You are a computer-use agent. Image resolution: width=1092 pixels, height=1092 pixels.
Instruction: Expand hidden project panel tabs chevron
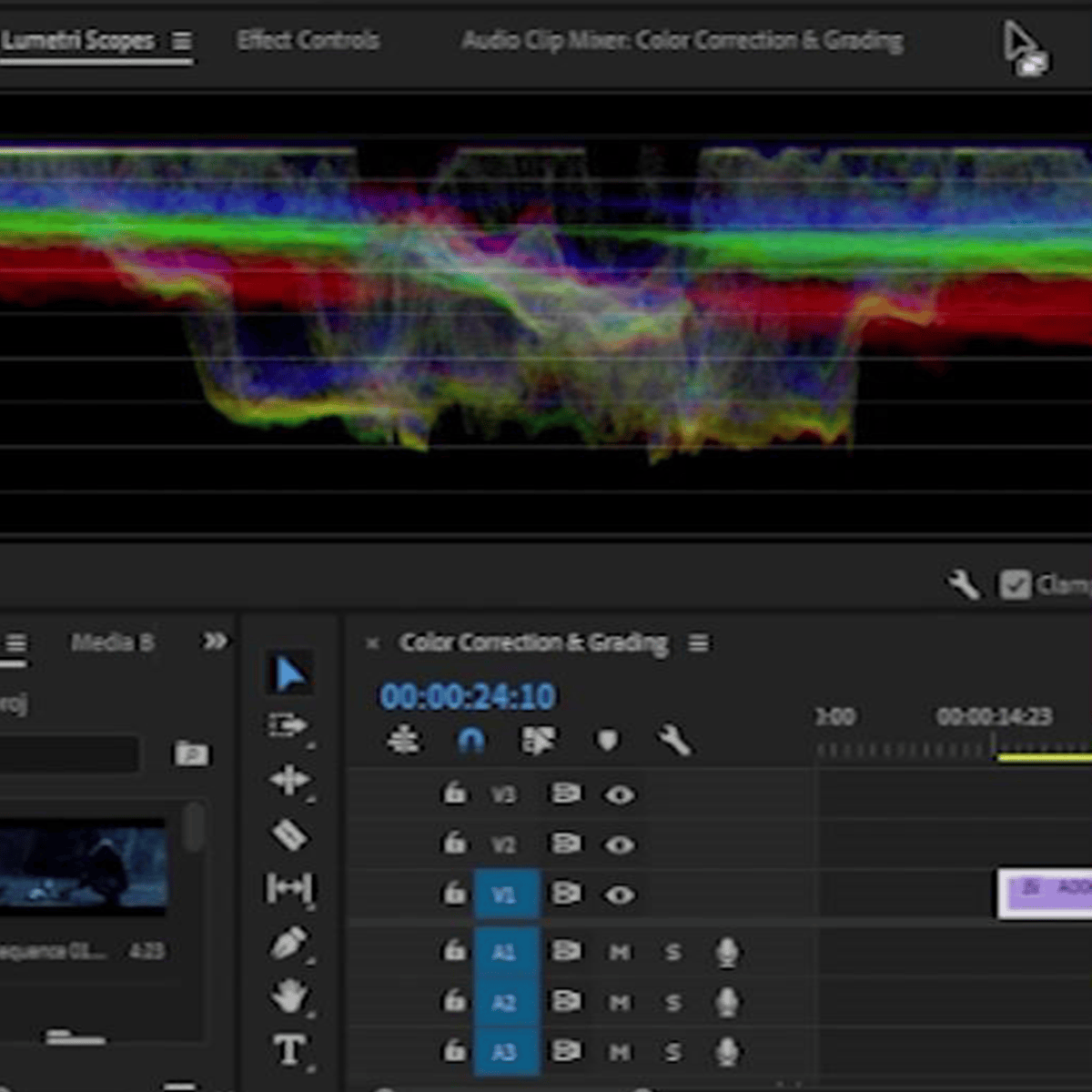point(215,642)
